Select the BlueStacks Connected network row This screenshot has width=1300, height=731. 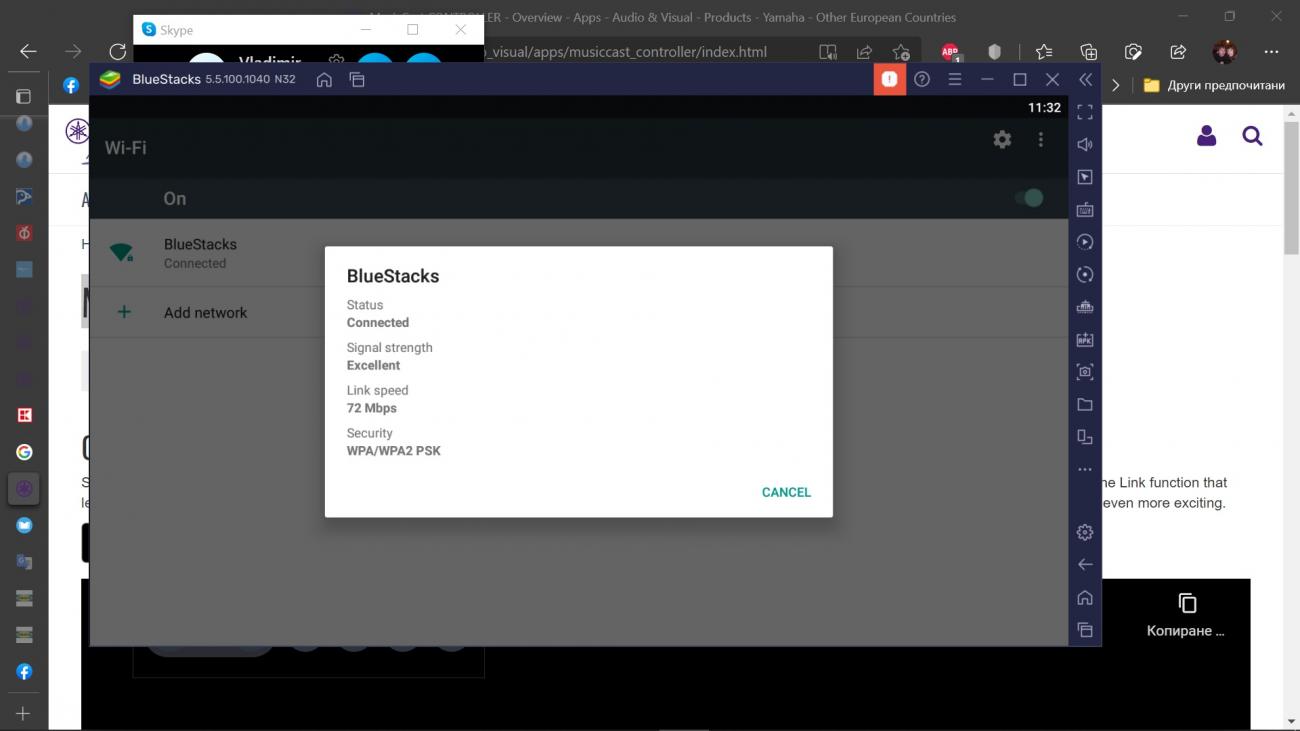click(578, 253)
